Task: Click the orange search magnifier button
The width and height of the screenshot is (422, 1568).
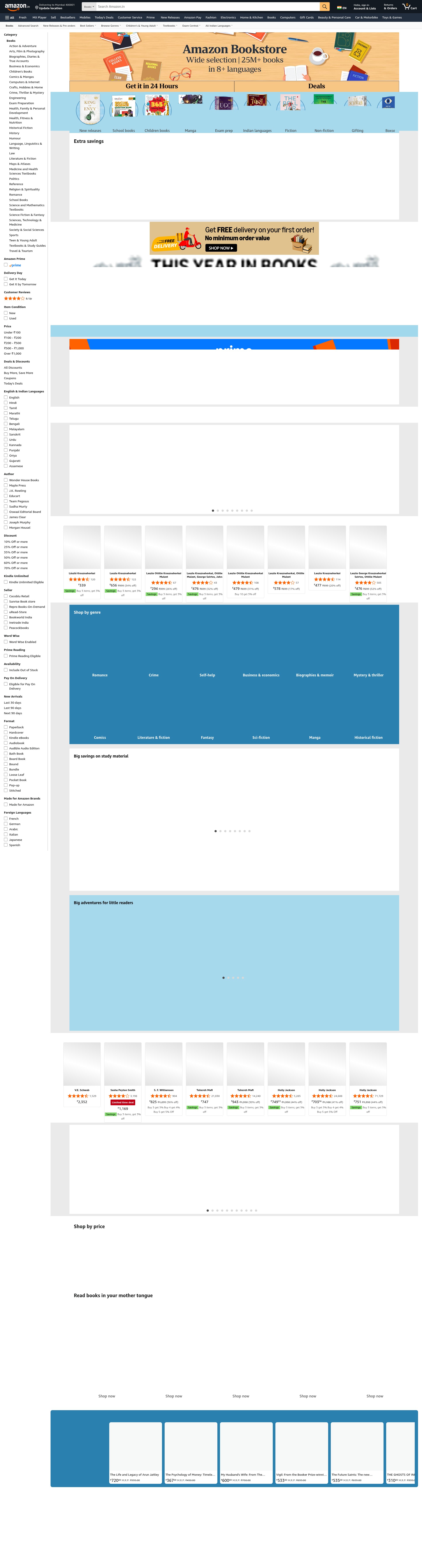Action: pyautogui.click(x=325, y=7)
